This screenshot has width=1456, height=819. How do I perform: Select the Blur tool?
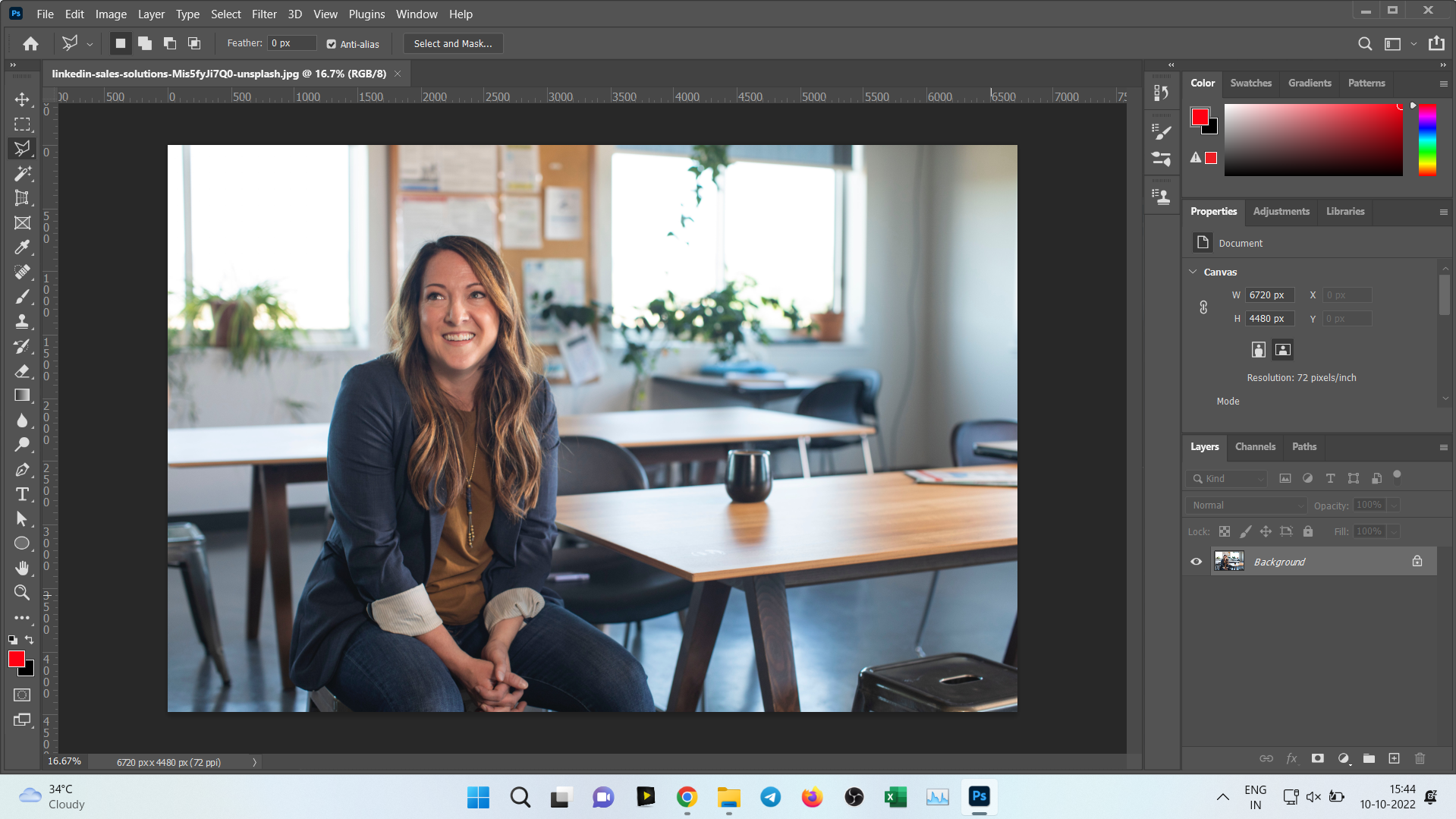point(22,420)
